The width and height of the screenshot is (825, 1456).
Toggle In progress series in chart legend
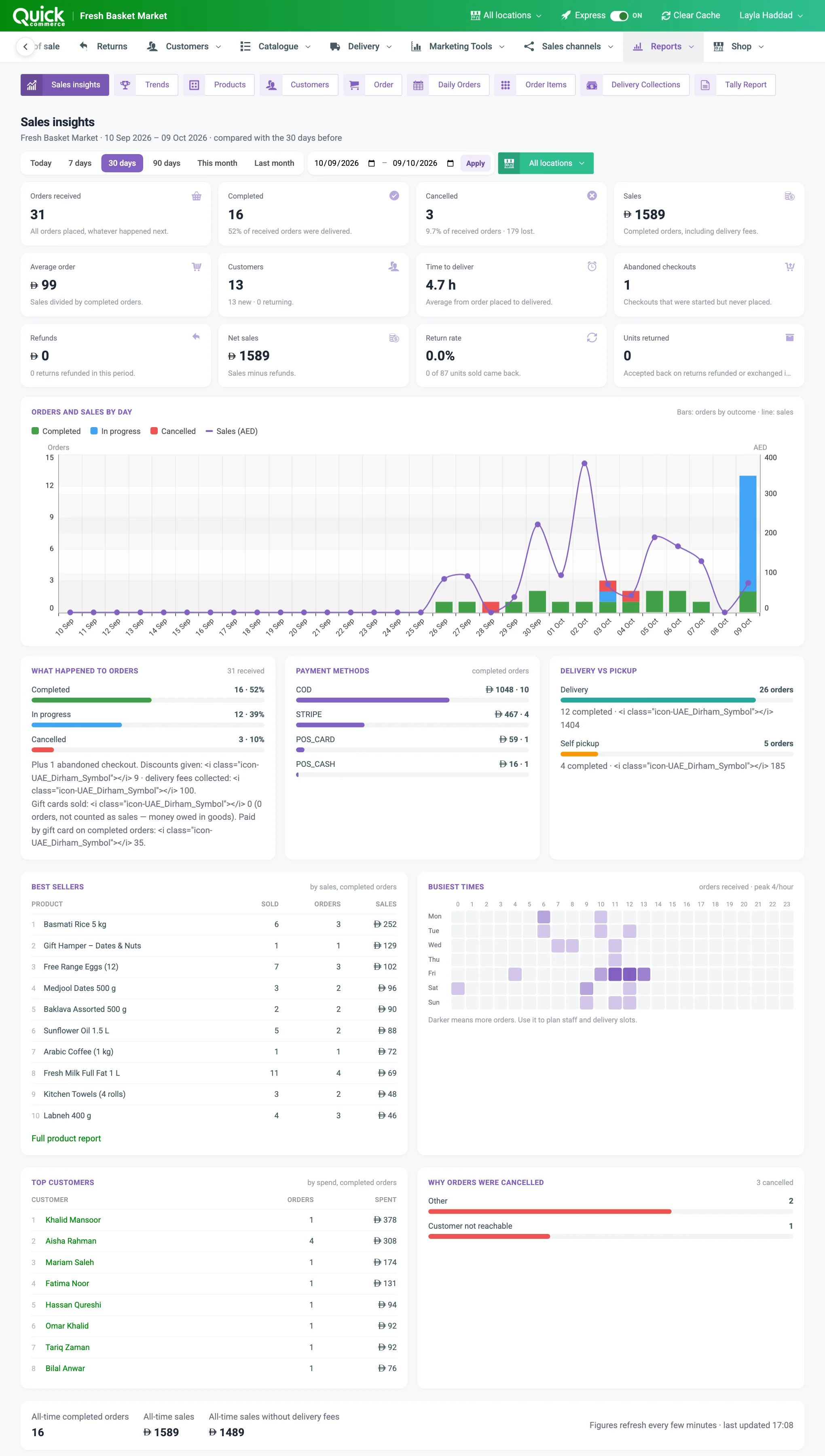116,431
